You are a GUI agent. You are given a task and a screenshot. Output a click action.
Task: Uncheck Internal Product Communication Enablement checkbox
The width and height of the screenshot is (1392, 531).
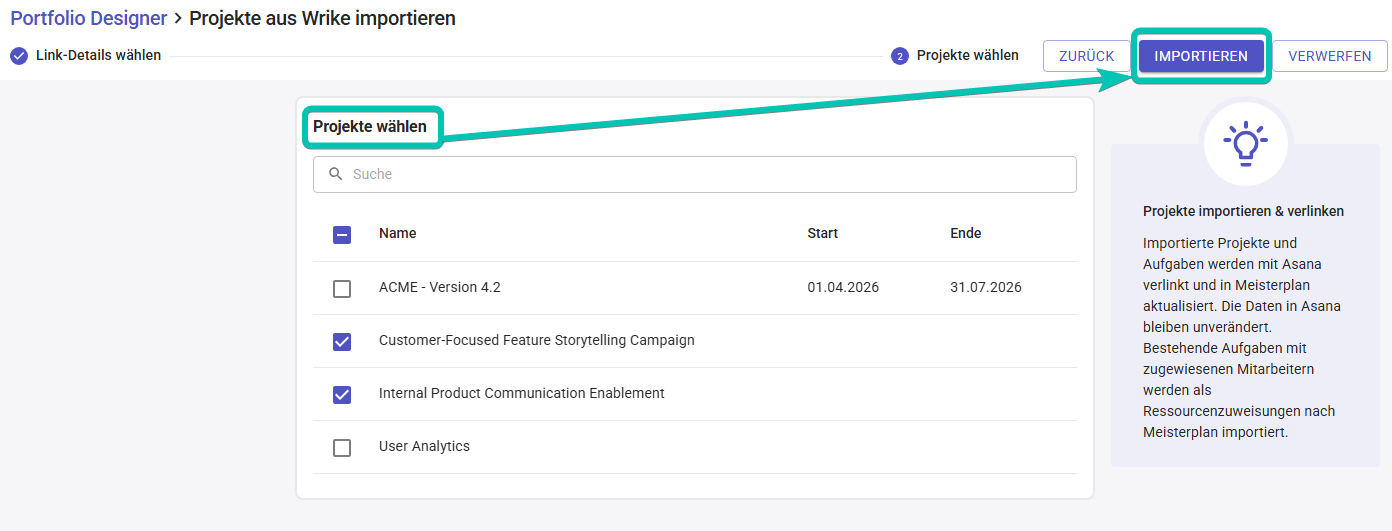pos(342,394)
